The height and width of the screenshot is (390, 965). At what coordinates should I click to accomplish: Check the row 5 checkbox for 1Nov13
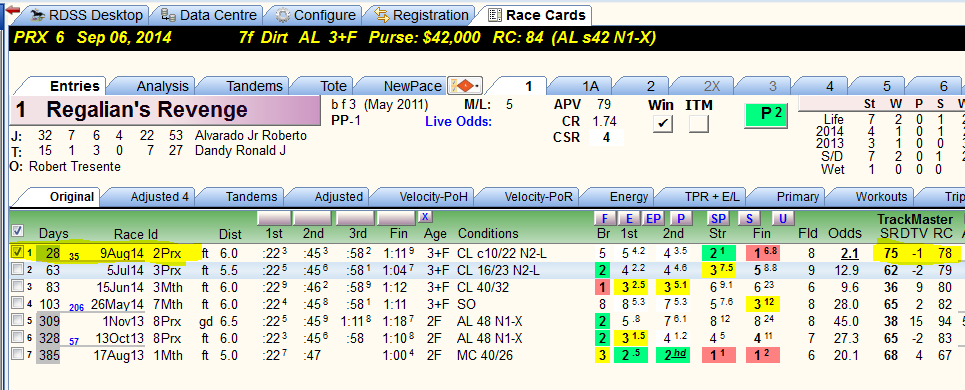[18, 321]
